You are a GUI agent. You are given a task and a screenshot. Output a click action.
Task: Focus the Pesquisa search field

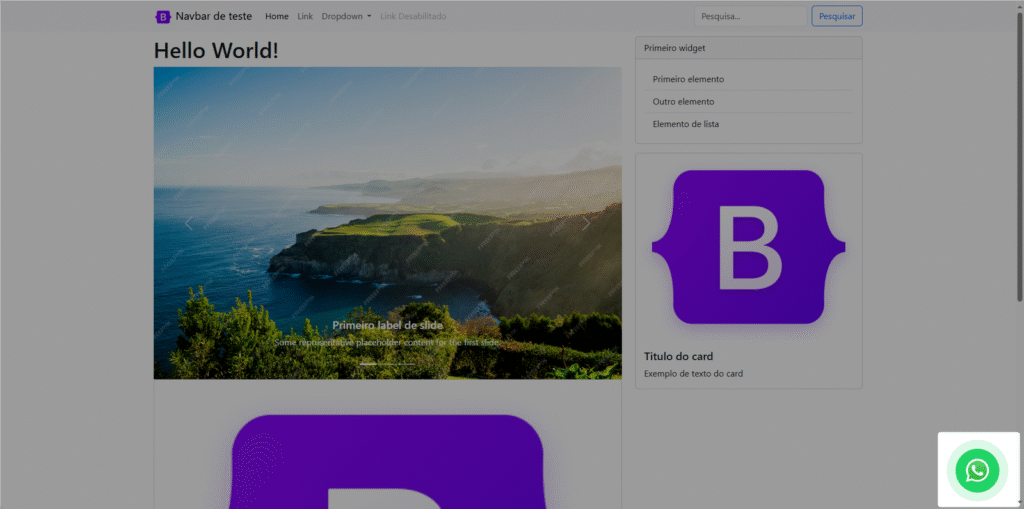pyautogui.click(x=750, y=16)
